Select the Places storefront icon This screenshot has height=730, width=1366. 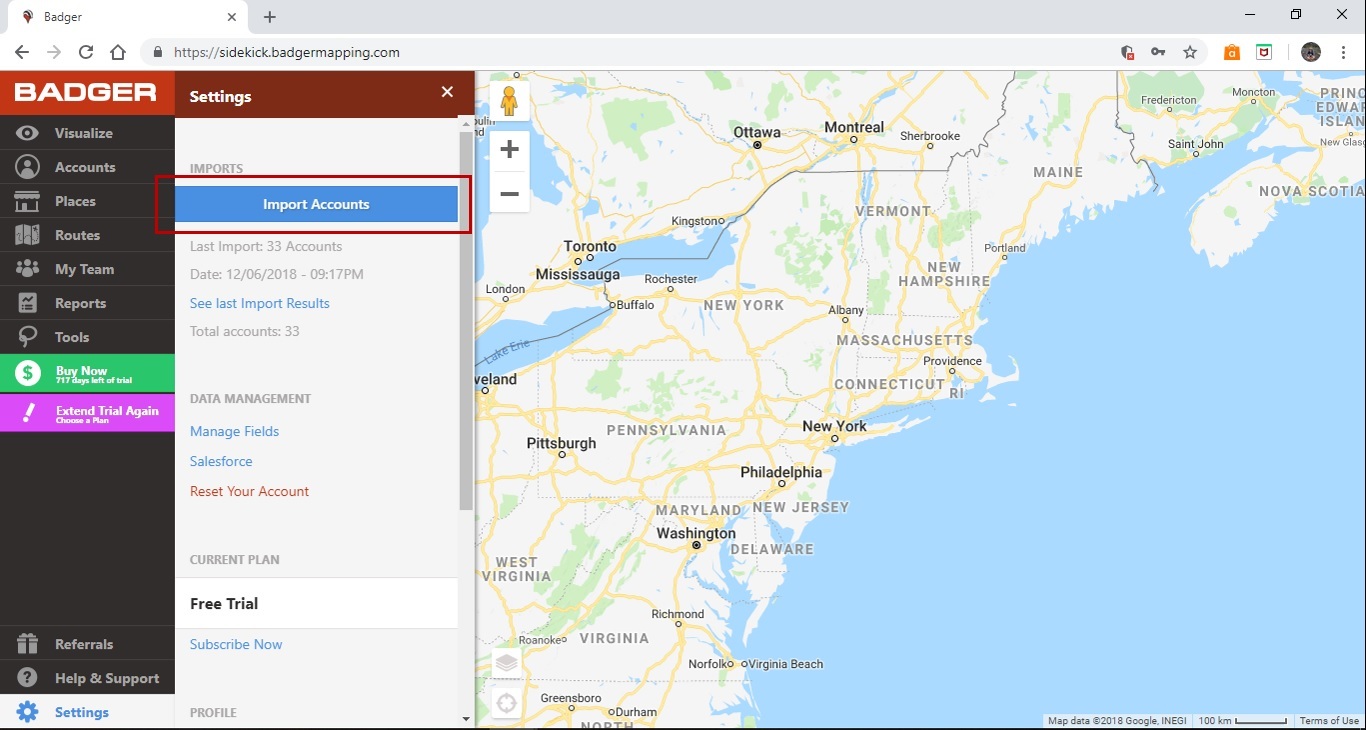tap(27, 201)
